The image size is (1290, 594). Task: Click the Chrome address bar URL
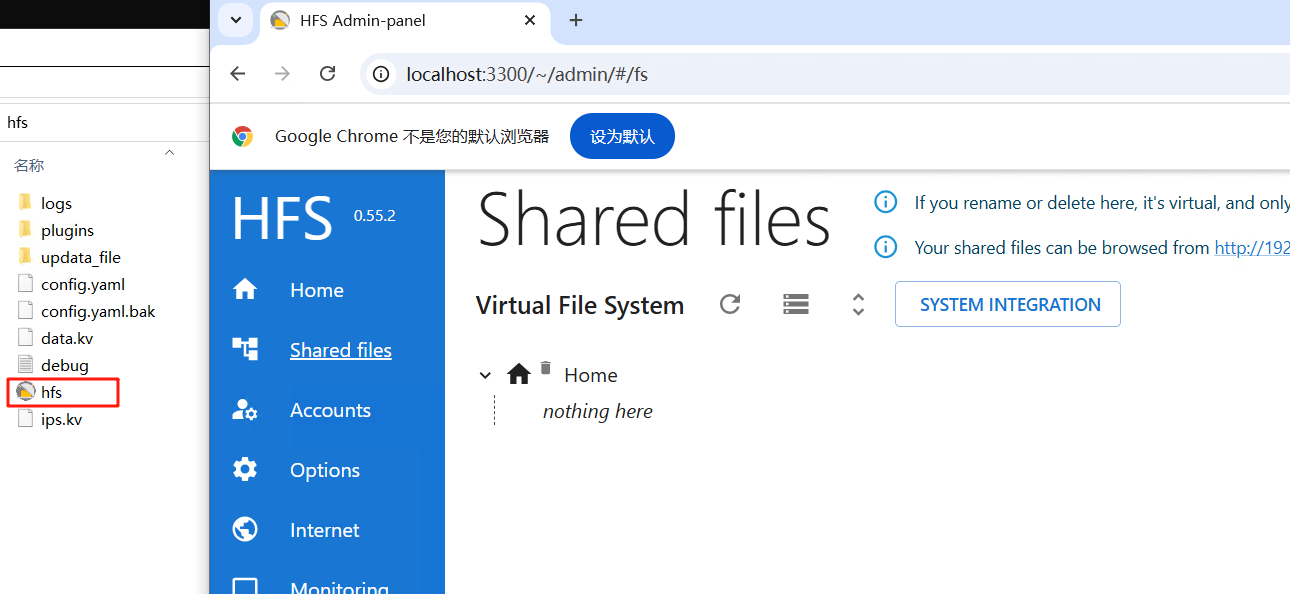pyautogui.click(x=527, y=74)
